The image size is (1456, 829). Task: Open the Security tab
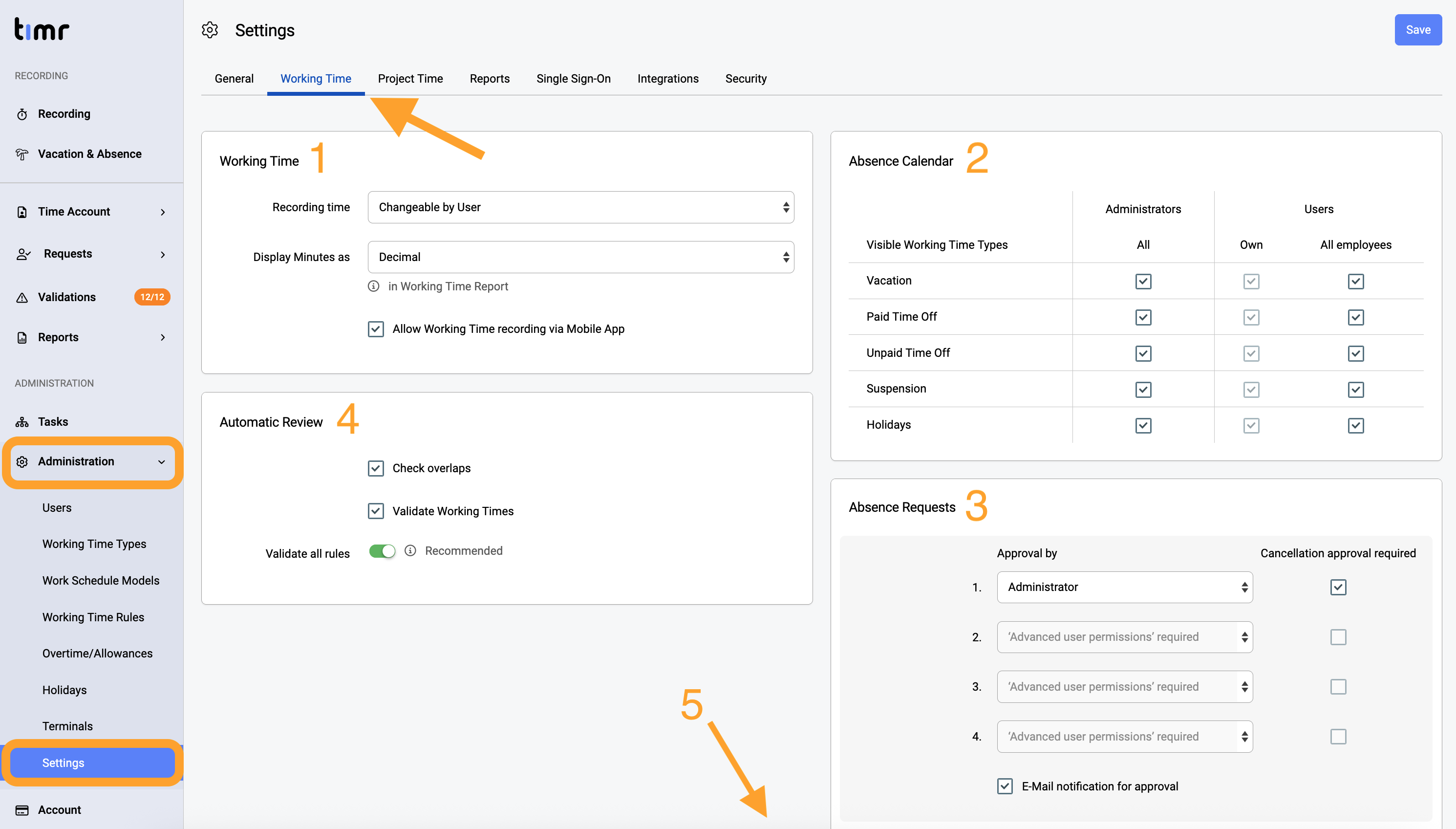click(746, 79)
